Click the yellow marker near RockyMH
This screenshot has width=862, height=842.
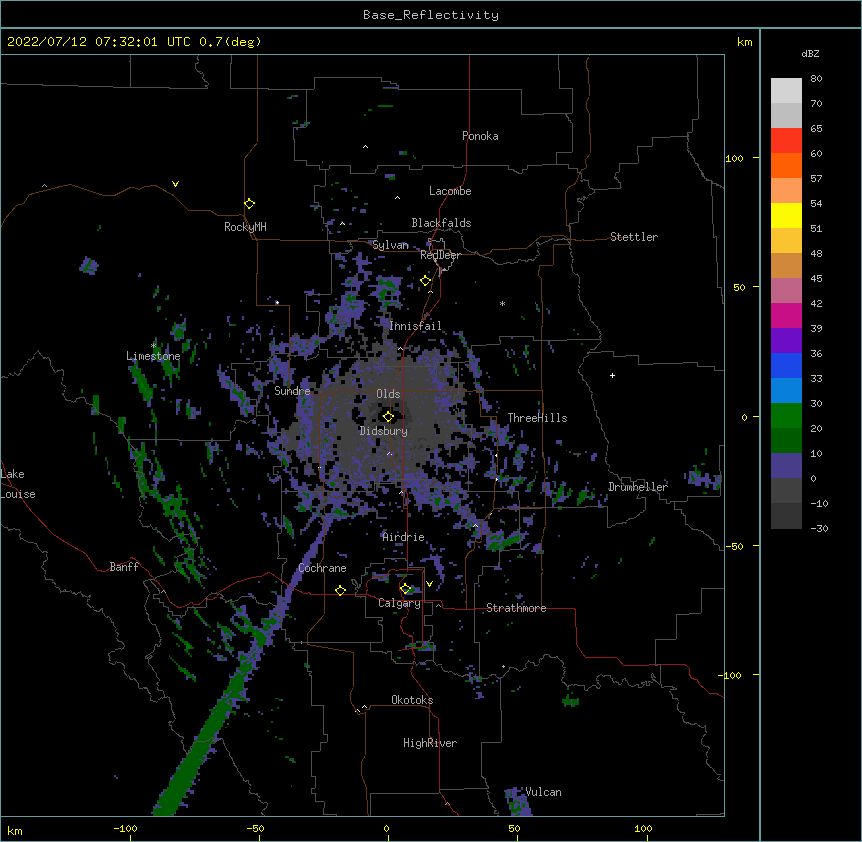tap(249, 204)
